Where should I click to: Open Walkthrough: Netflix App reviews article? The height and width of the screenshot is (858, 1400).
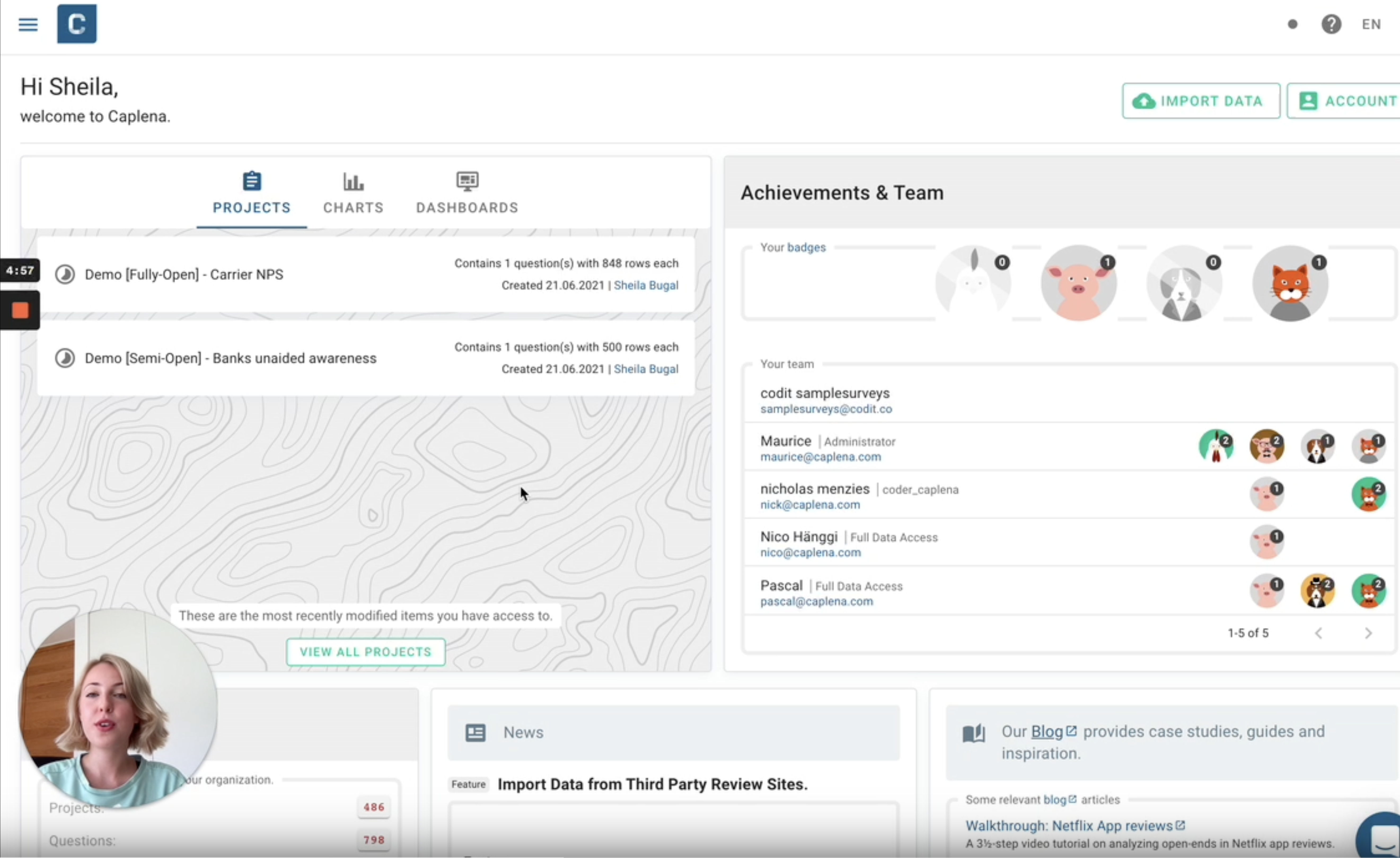pos(1075,826)
